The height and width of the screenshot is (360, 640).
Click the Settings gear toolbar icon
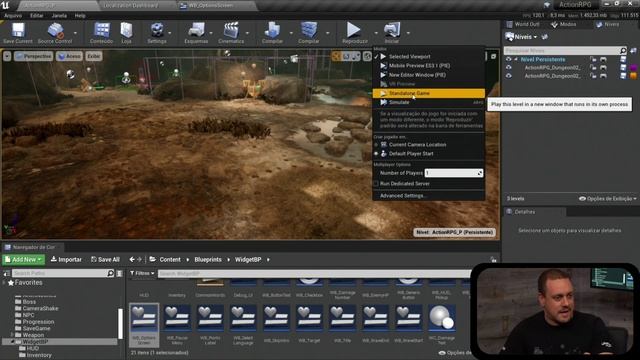point(157,33)
